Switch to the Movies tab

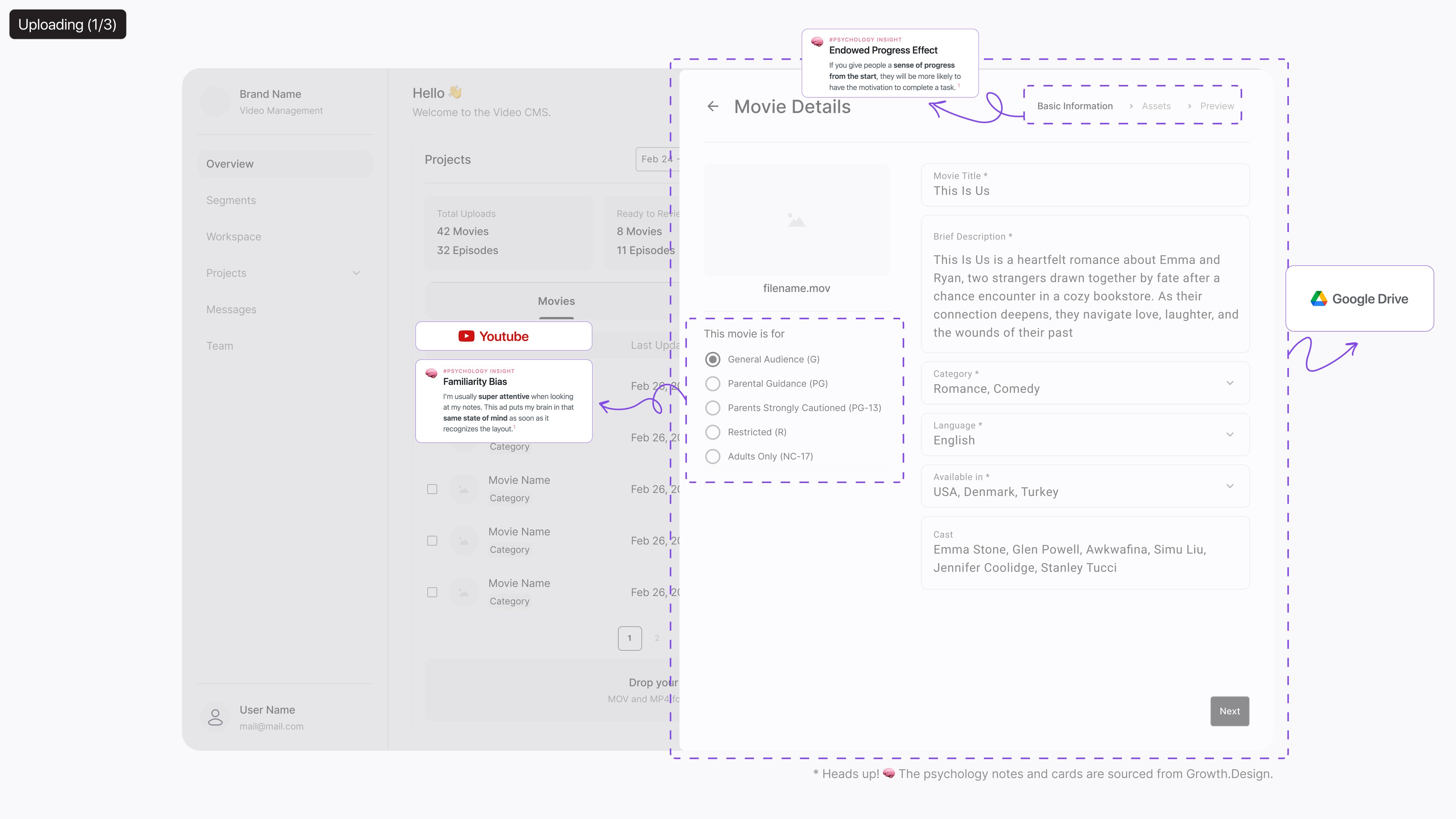click(x=556, y=301)
